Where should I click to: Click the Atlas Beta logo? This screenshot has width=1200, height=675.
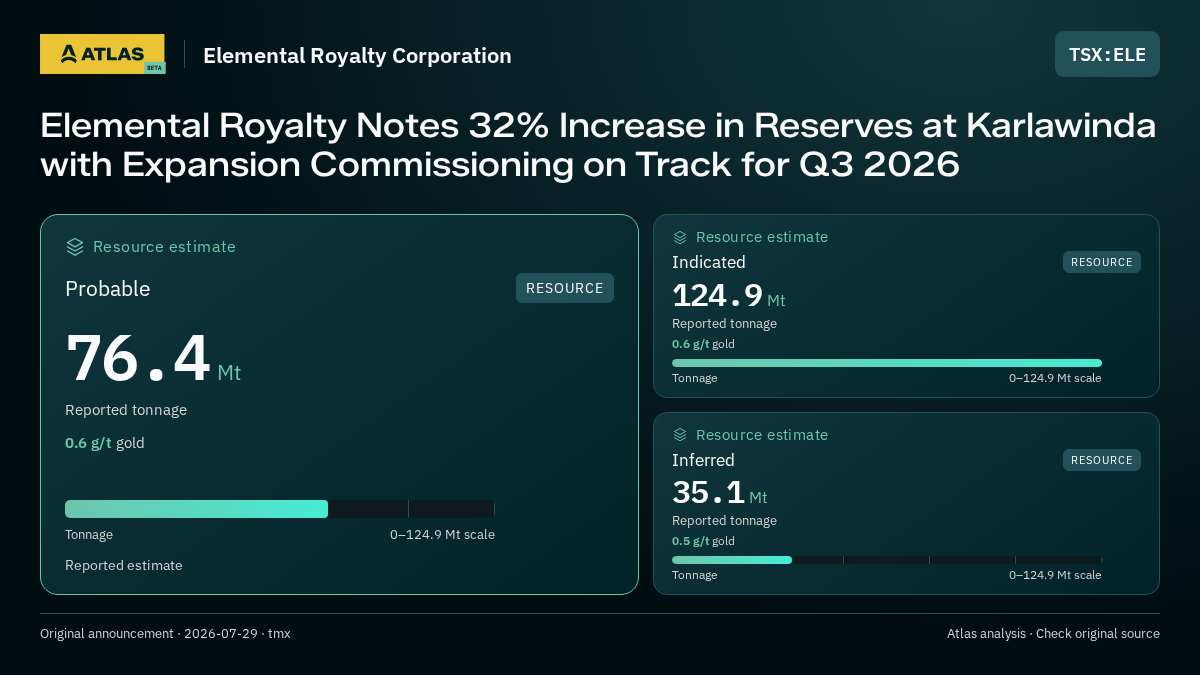(x=102, y=54)
